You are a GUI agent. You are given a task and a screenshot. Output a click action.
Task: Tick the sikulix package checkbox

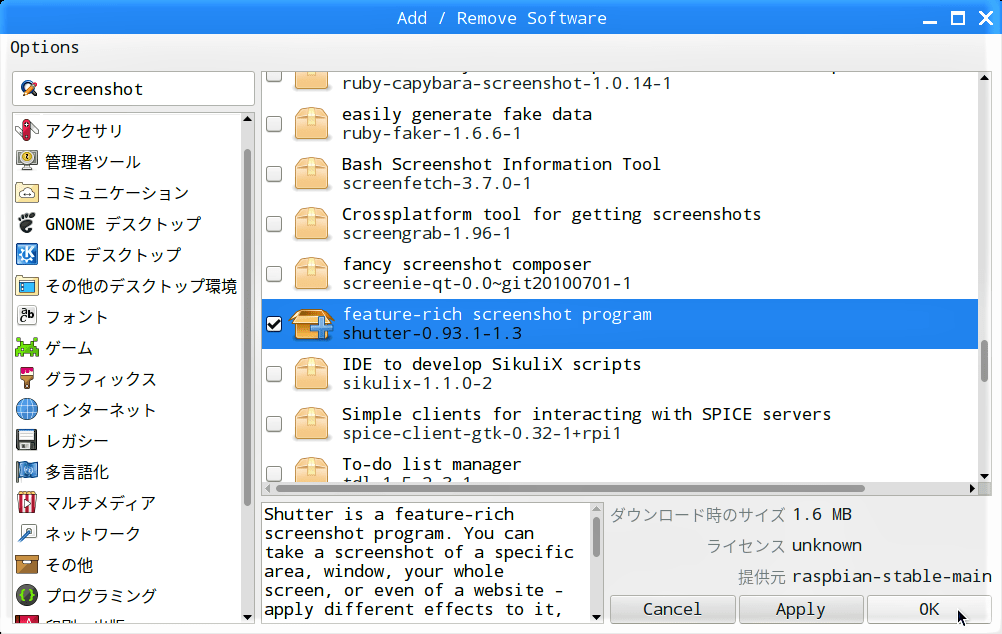click(x=274, y=374)
